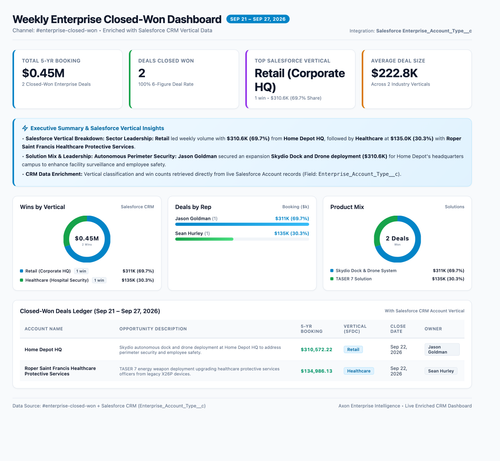The width and height of the screenshot is (500, 461).
Task: Click the Booking ($k) label in Deals by Rep
Action: coord(296,207)
